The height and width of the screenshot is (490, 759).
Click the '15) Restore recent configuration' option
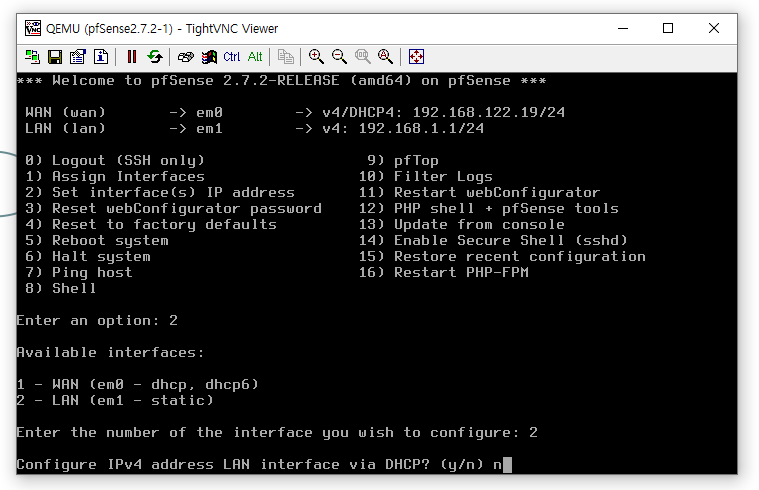pyautogui.click(x=502, y=257)
